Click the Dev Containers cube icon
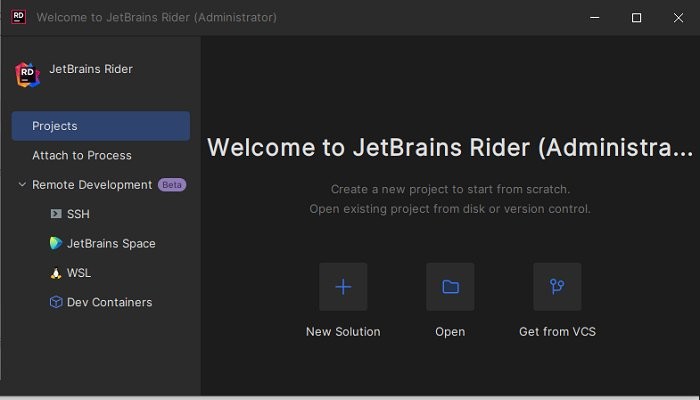 (56, 302)
